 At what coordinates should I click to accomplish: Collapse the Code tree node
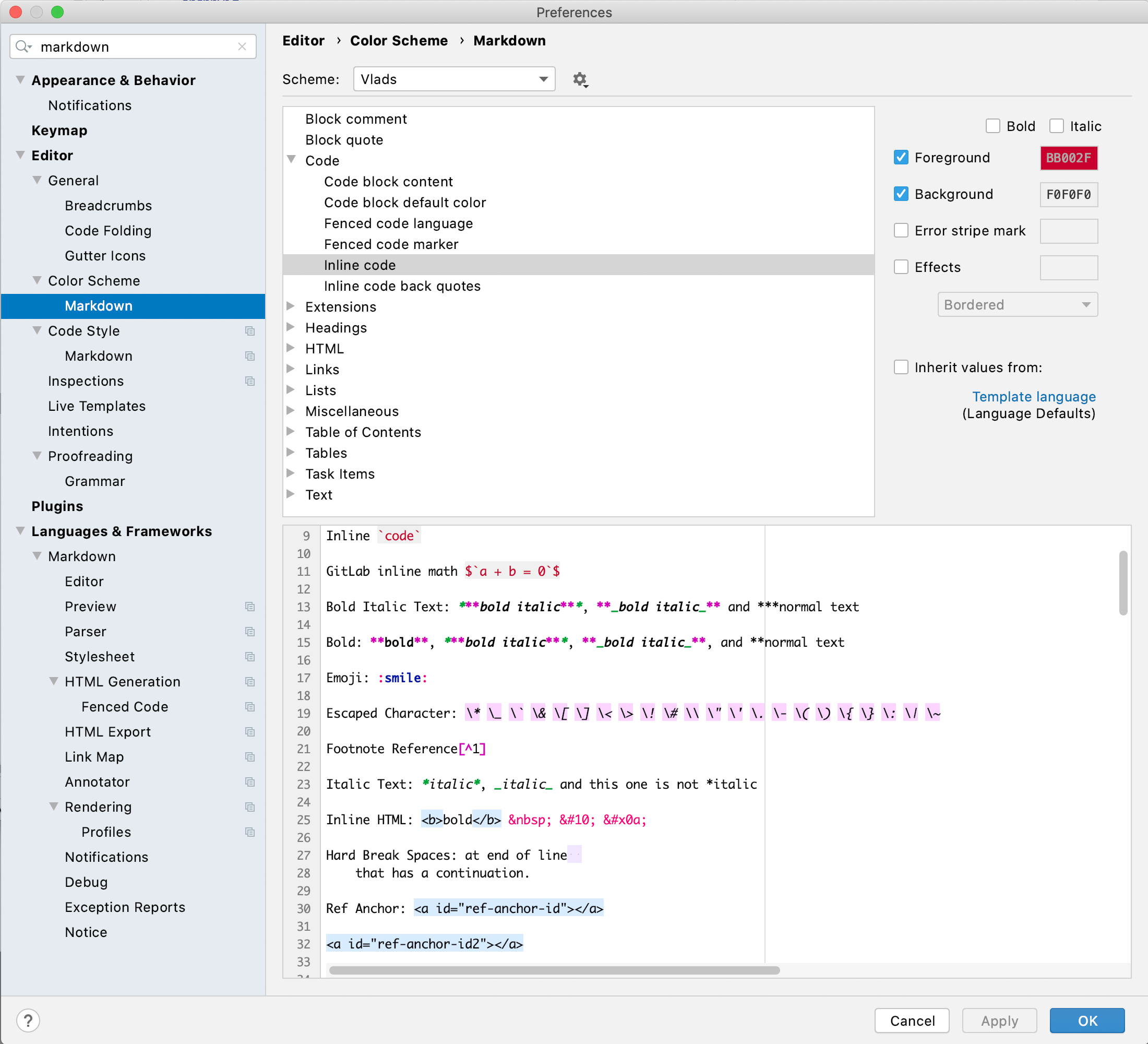[291, 160]
